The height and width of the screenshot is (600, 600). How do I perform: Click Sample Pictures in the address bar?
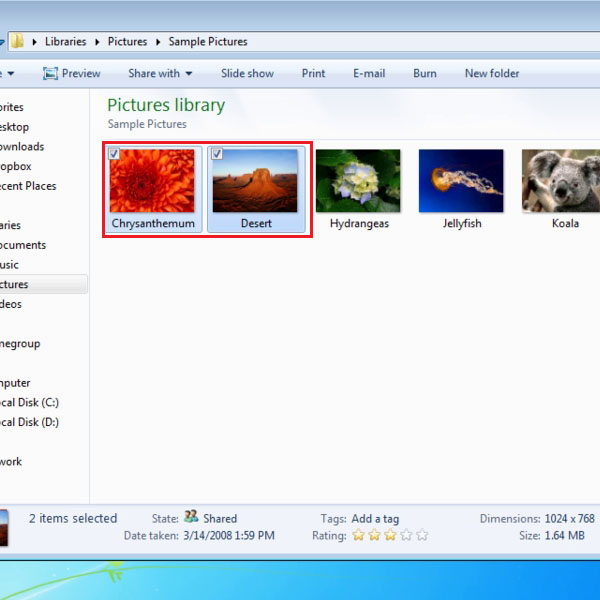point(208,41)
